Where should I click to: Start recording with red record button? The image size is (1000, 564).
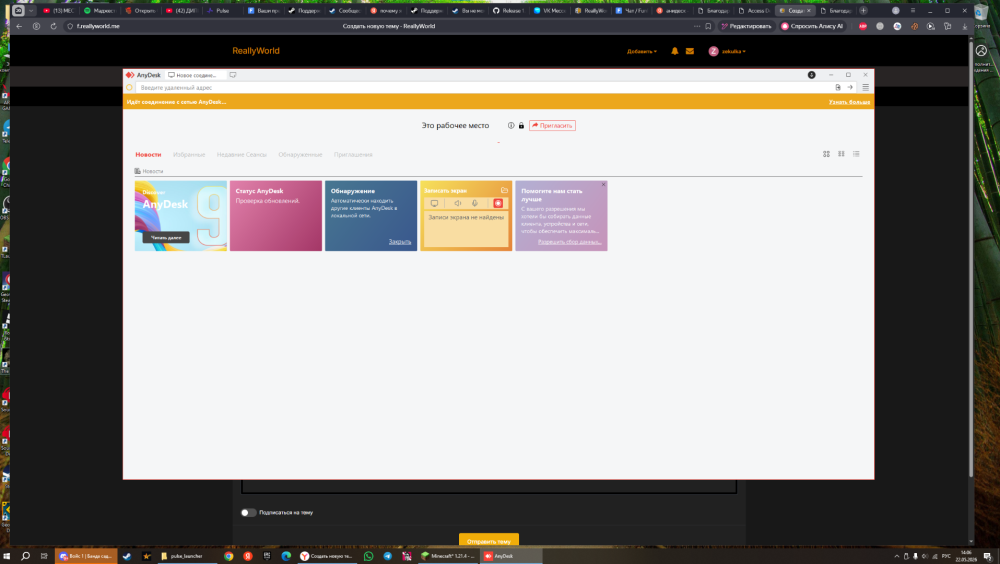[498, 204]
